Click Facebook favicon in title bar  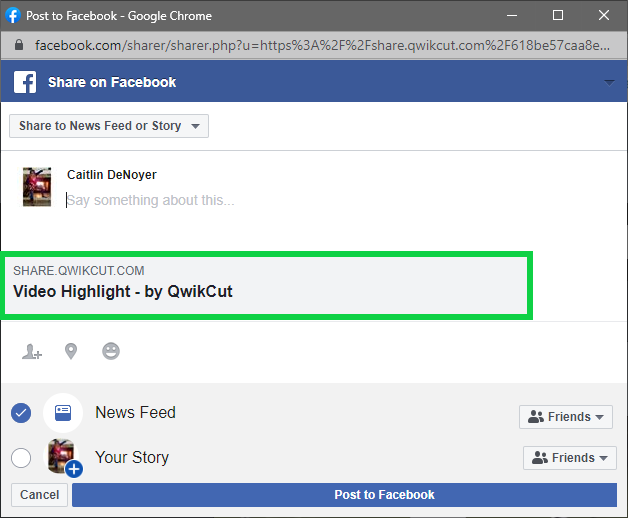tap(13, 16)
